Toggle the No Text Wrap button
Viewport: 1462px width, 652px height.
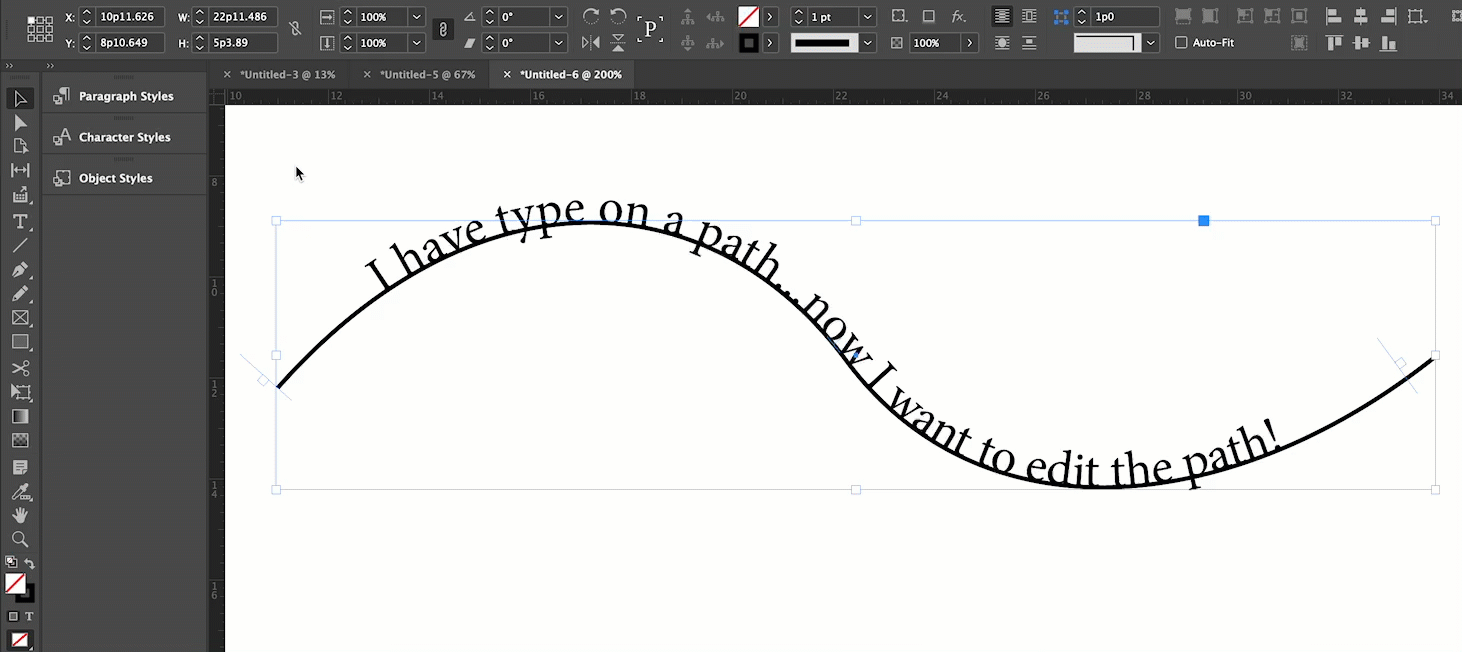(x=1002, y=16)
